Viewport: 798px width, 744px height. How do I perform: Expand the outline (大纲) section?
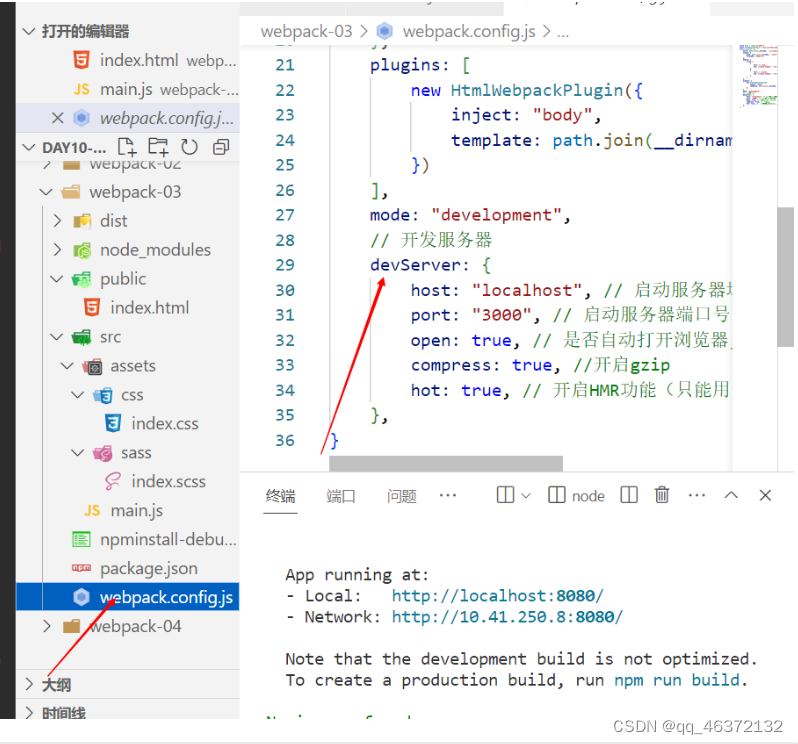(x=29, y=685)
